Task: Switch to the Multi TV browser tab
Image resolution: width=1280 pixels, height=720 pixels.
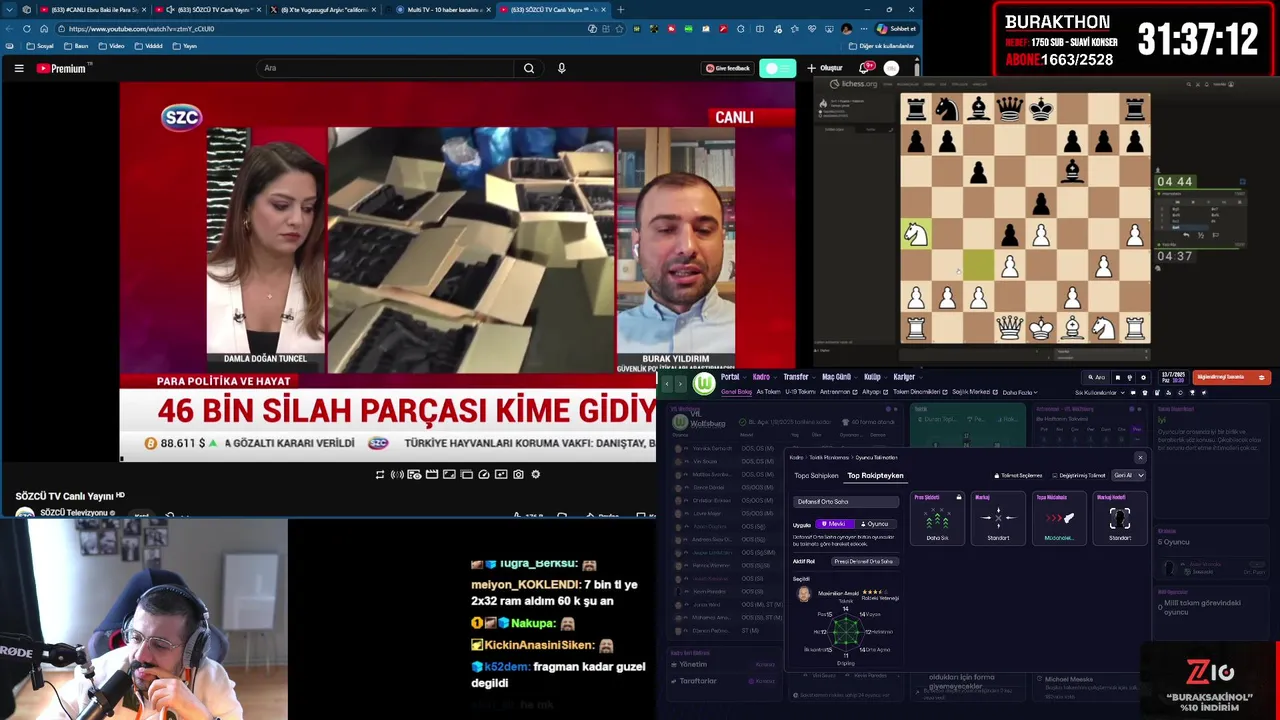Action: (440, 10)
